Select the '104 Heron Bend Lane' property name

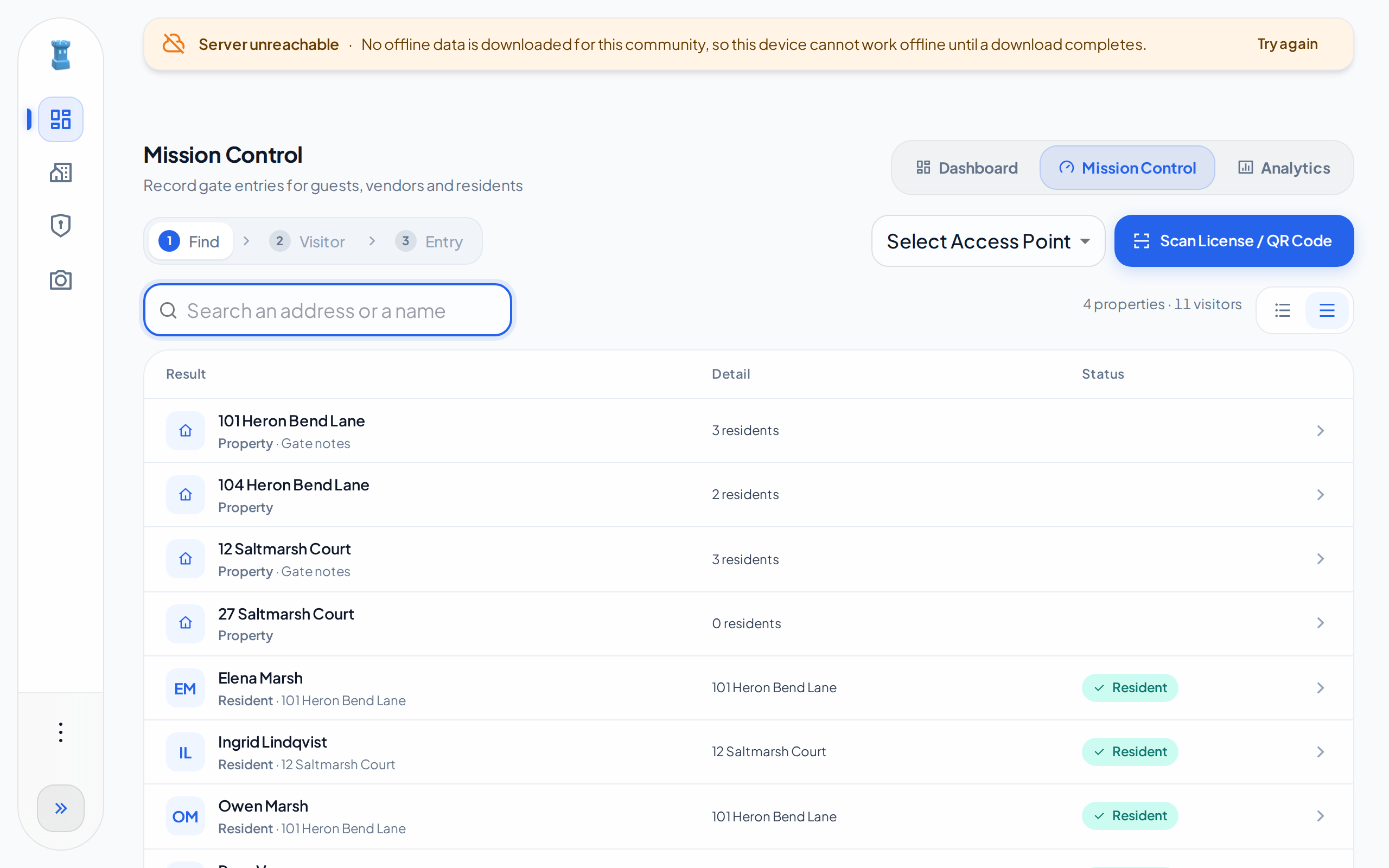click(294, 485)
